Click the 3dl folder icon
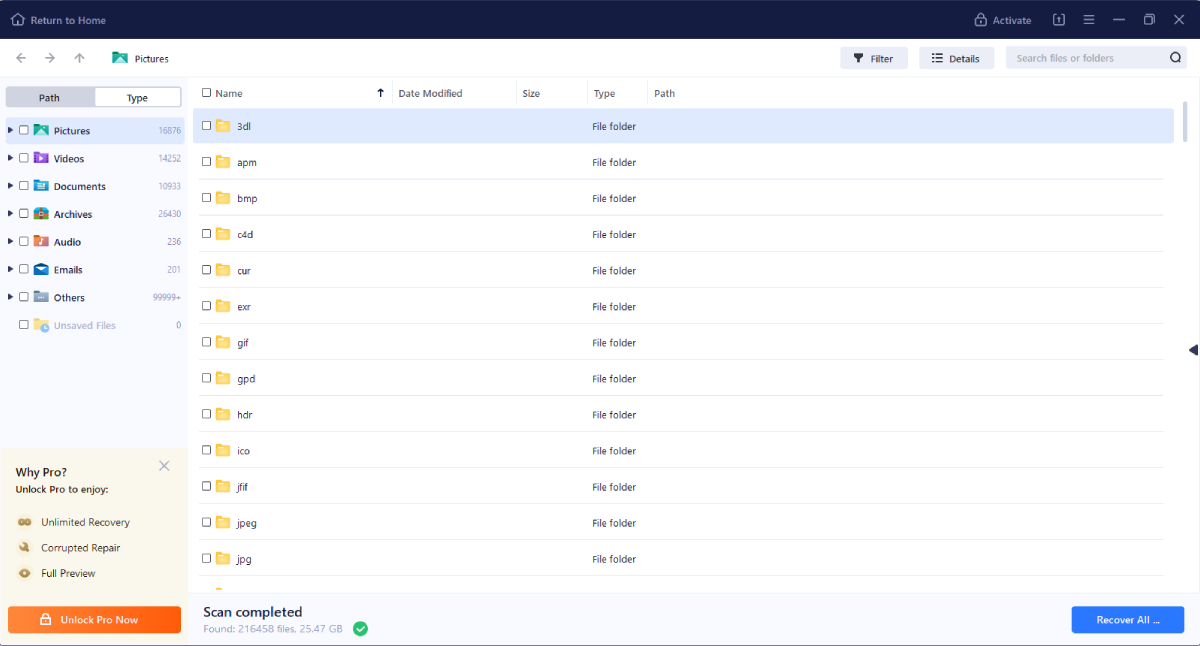The height and width of the screenshot is (646, 1200). point(223,126)
